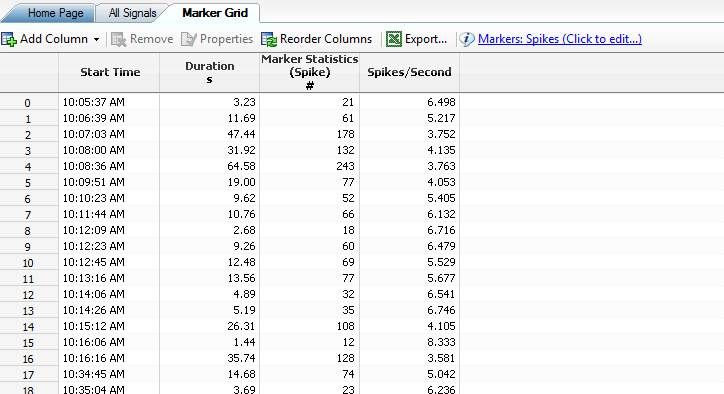Select the Marker Grid tab

tap(215, 13)
